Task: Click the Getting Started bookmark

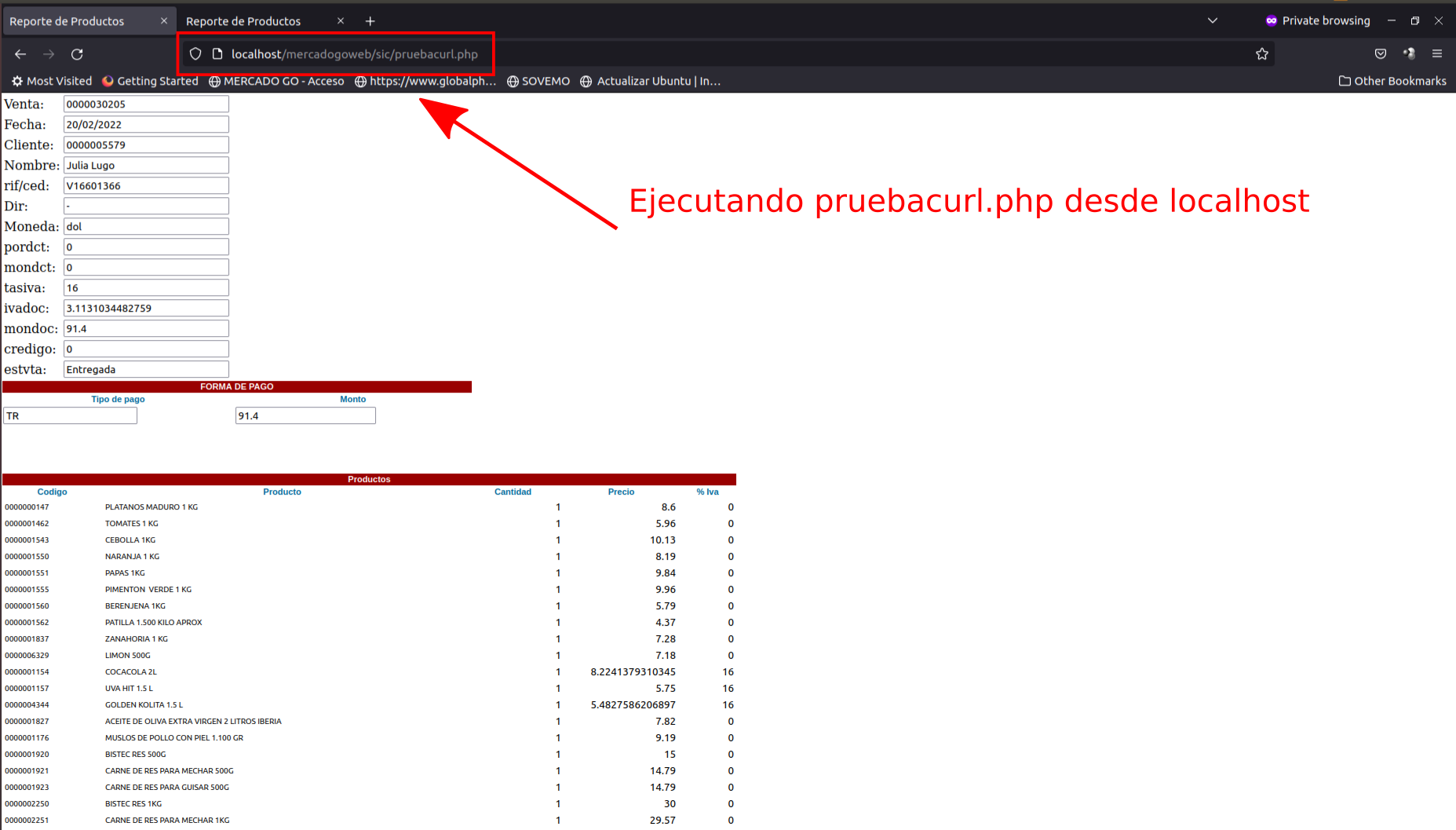Action: (150, 81)
